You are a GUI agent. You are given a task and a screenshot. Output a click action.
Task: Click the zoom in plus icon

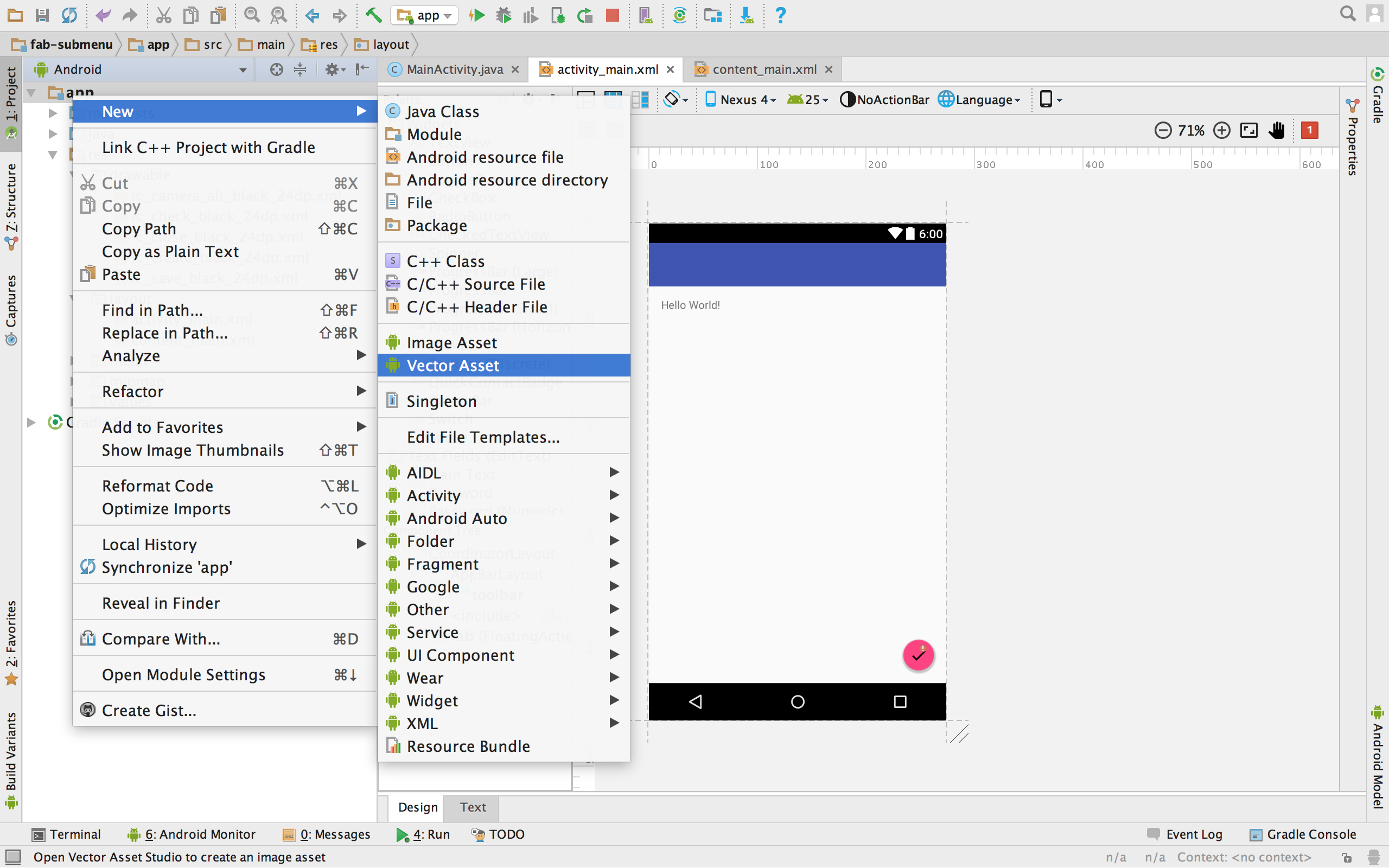[x=1221, y=130]
